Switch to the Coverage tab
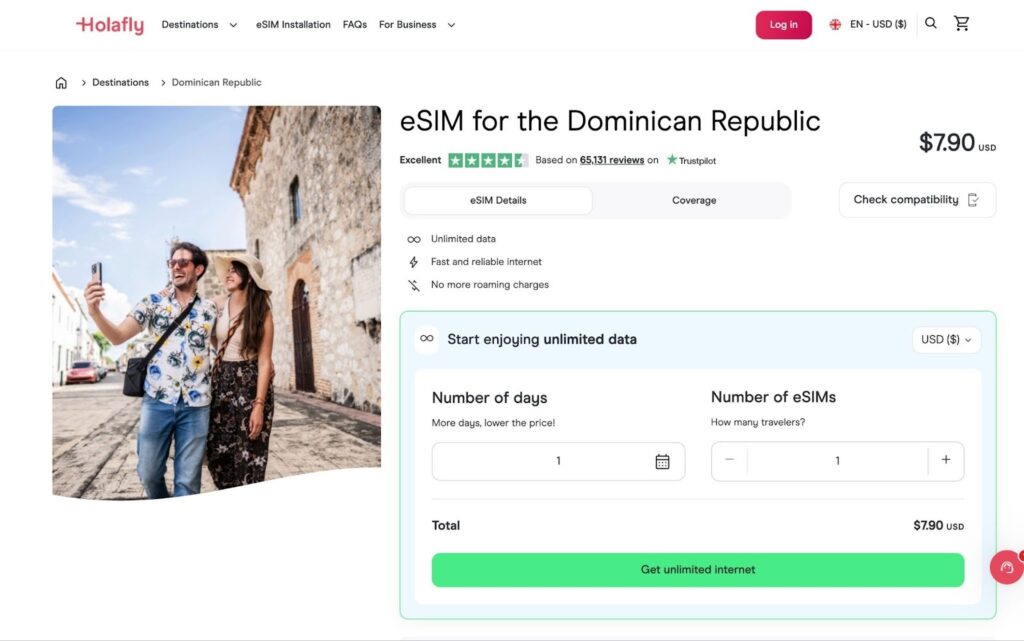The image size is (1024, 641). (x=694, y=201)
